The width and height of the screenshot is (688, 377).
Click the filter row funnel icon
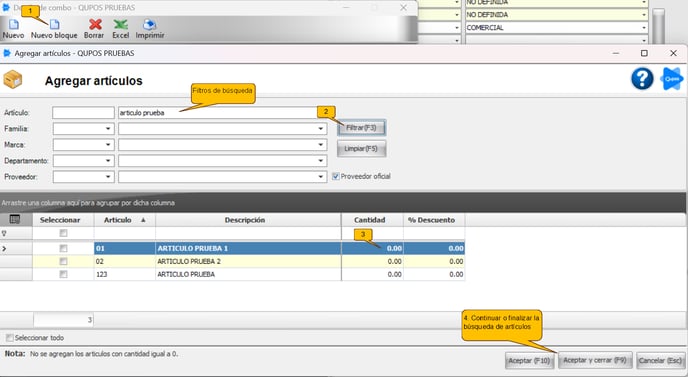click(4, 233)
